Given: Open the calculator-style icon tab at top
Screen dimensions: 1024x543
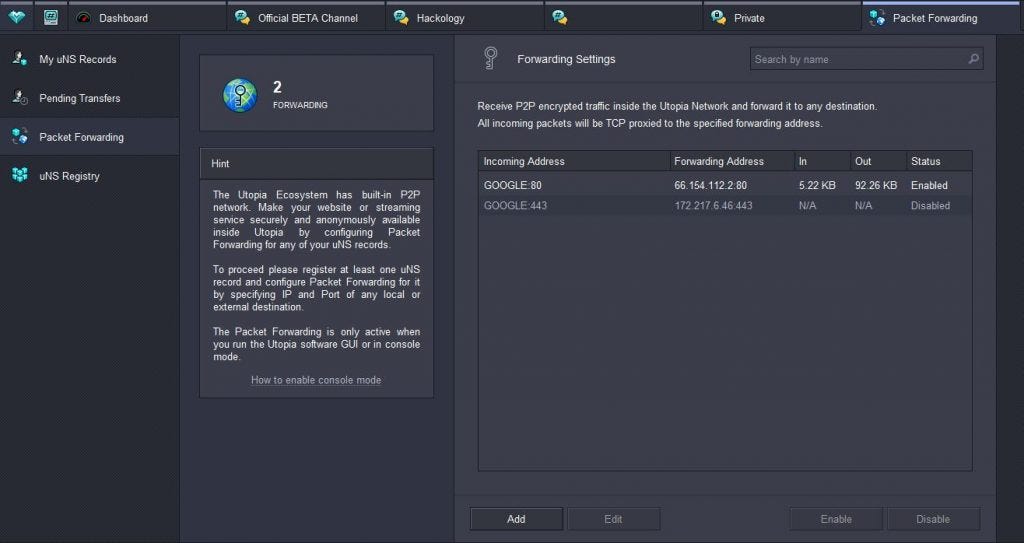Looking at the screenshot, I should [51, 18].
